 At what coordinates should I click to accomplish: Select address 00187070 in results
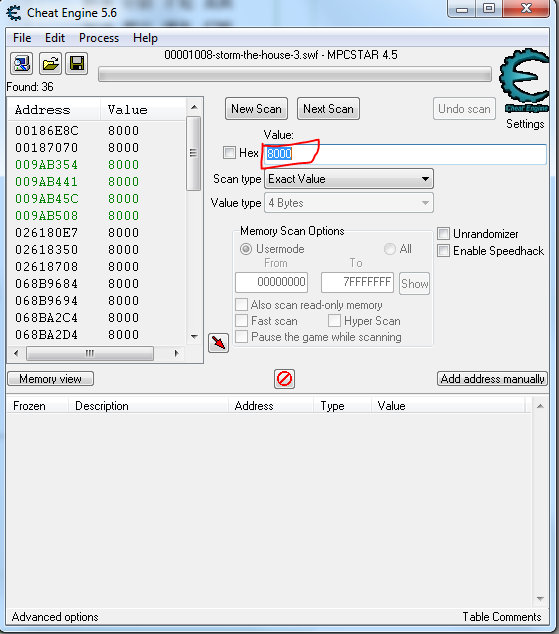click(x=46, y=148)
